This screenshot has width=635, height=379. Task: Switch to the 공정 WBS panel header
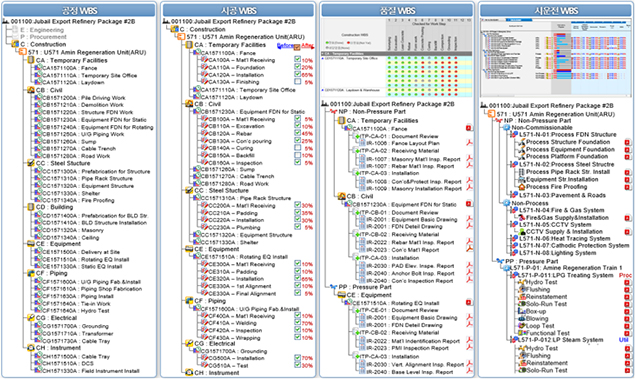coord(79,10)
